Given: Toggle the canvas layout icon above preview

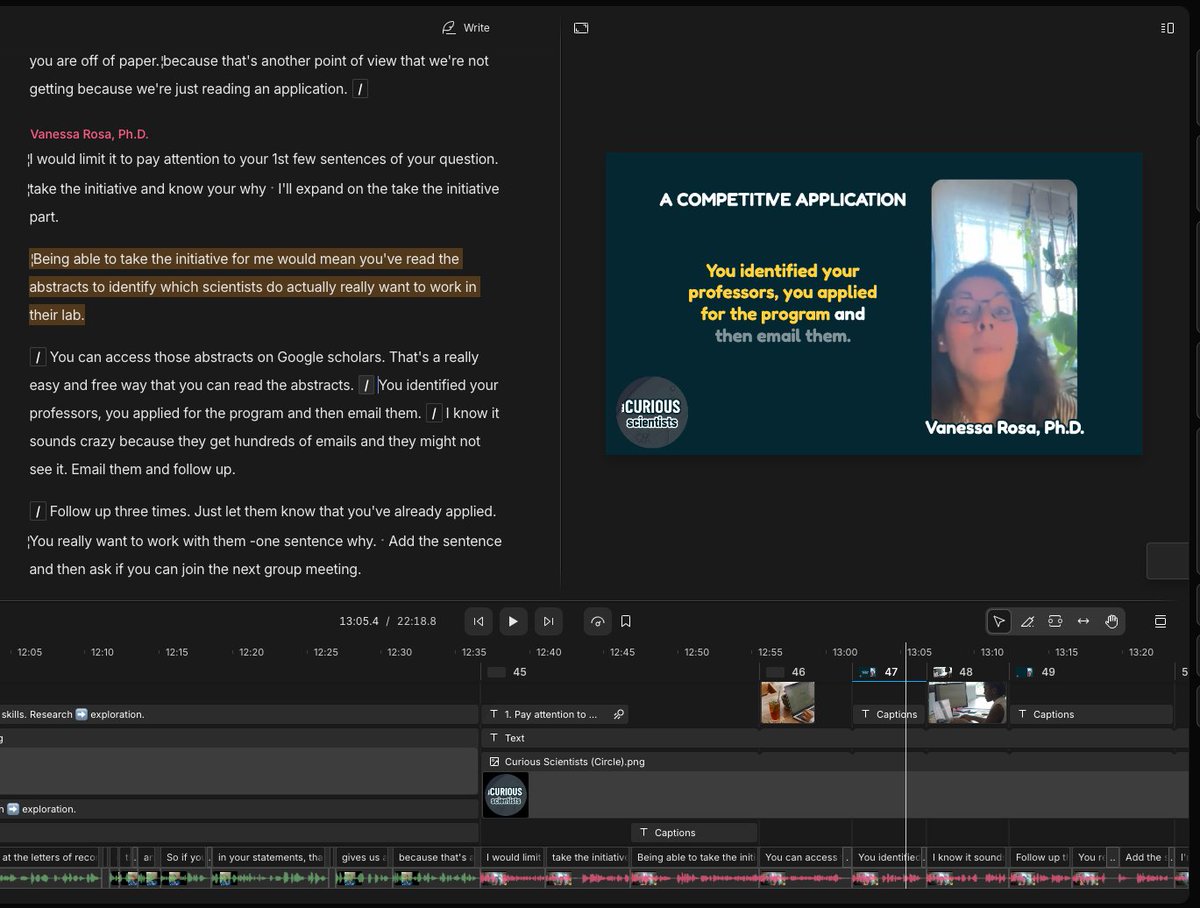Looking at the screenshot, I should point(581,28).
